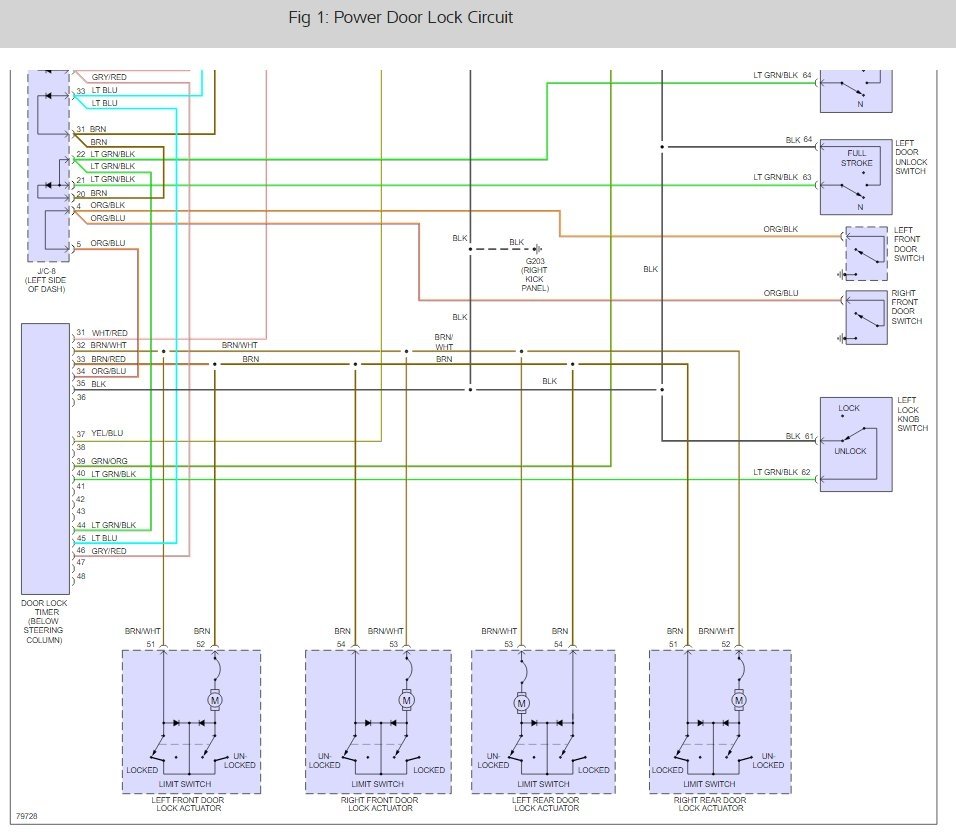Click the left door unlock switch contact symbol
The image size is (956, 836).
856,177
